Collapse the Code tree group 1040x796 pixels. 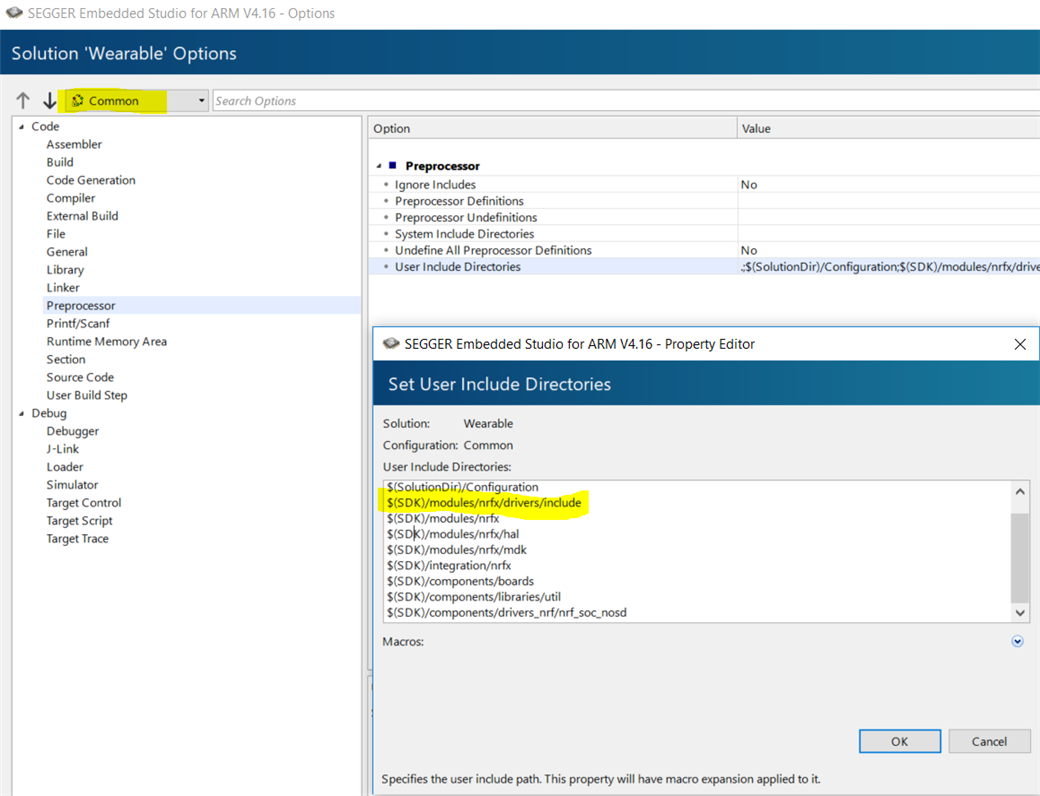point(21,127)
